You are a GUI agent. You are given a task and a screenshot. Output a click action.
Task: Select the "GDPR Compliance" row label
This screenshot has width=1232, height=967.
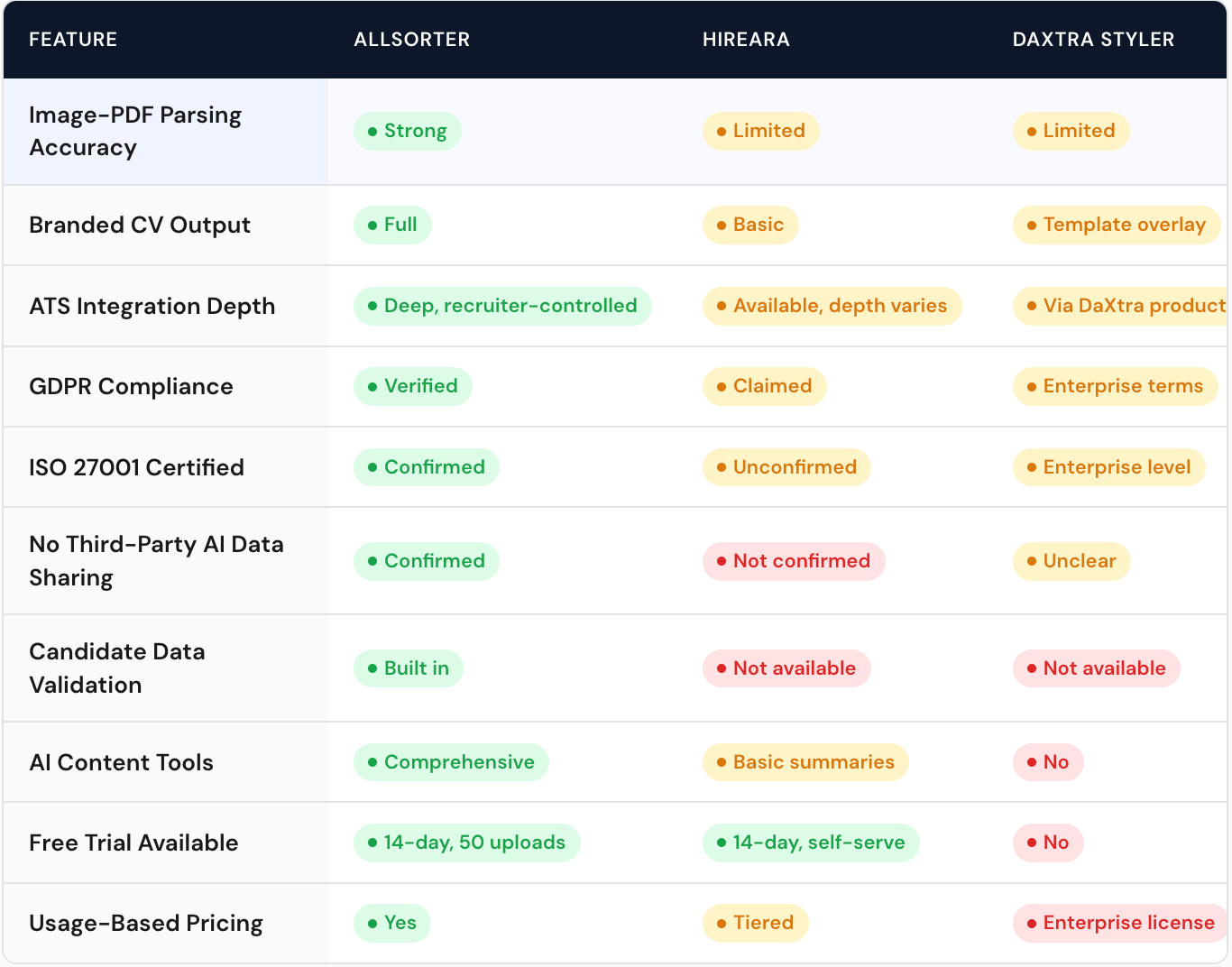[131, 387]
